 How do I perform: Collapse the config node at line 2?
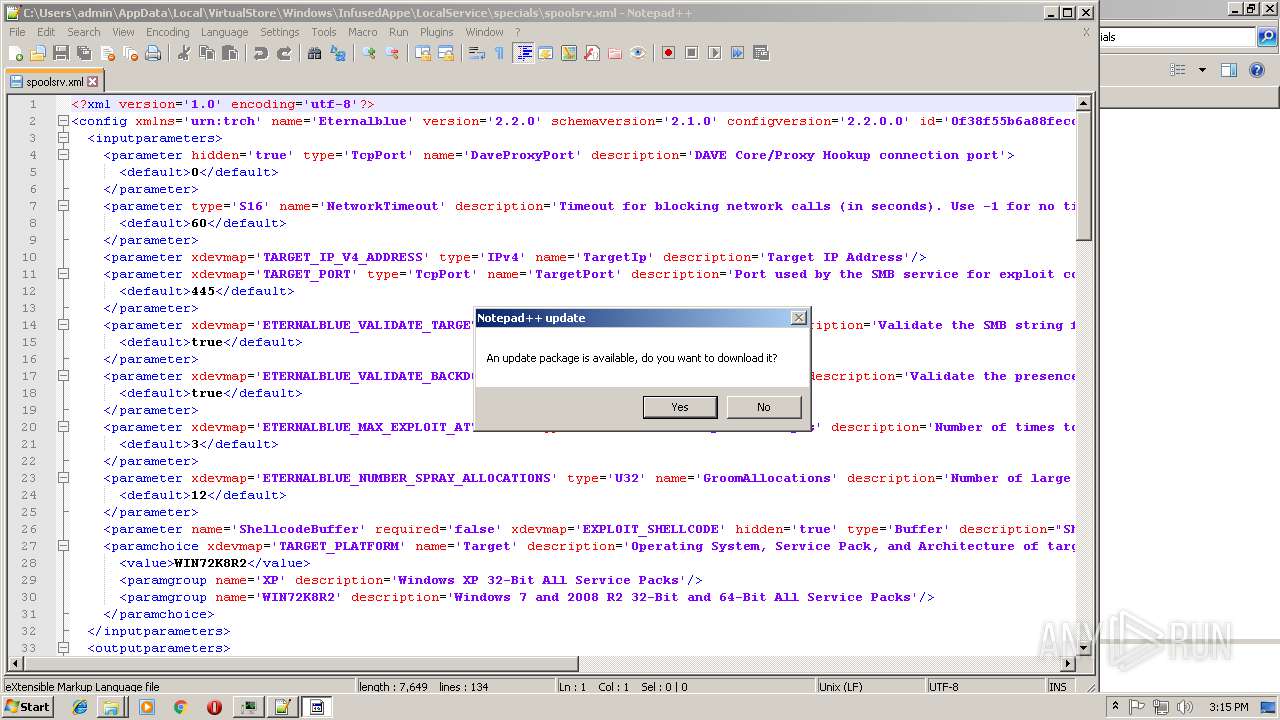pos(63,121)
